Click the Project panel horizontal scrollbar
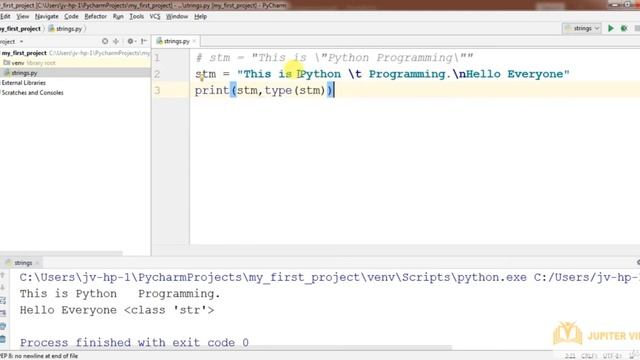This screenshot has width=640, height=360. [61, 253]
